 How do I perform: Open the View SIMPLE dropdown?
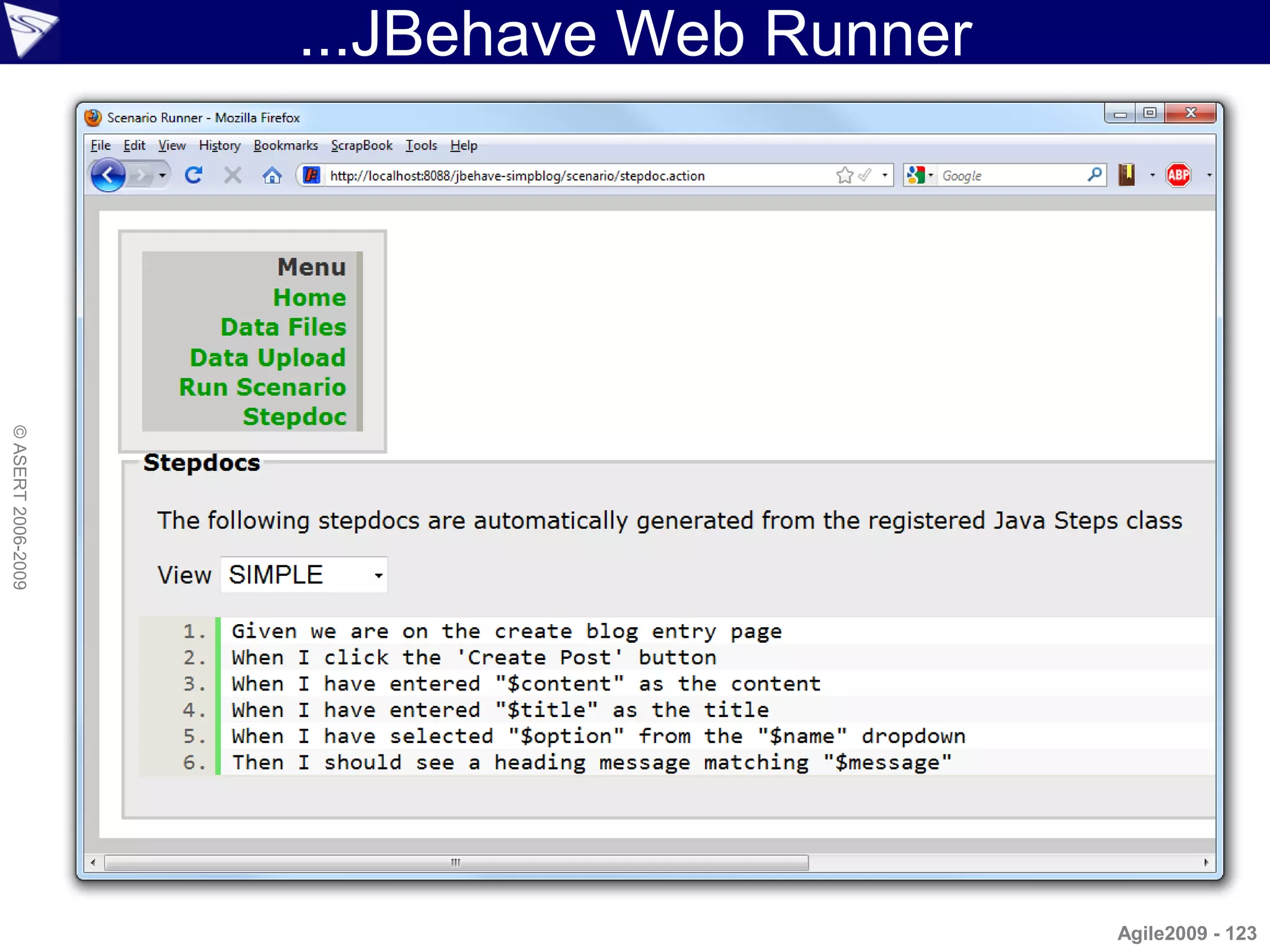coord(304,575)
